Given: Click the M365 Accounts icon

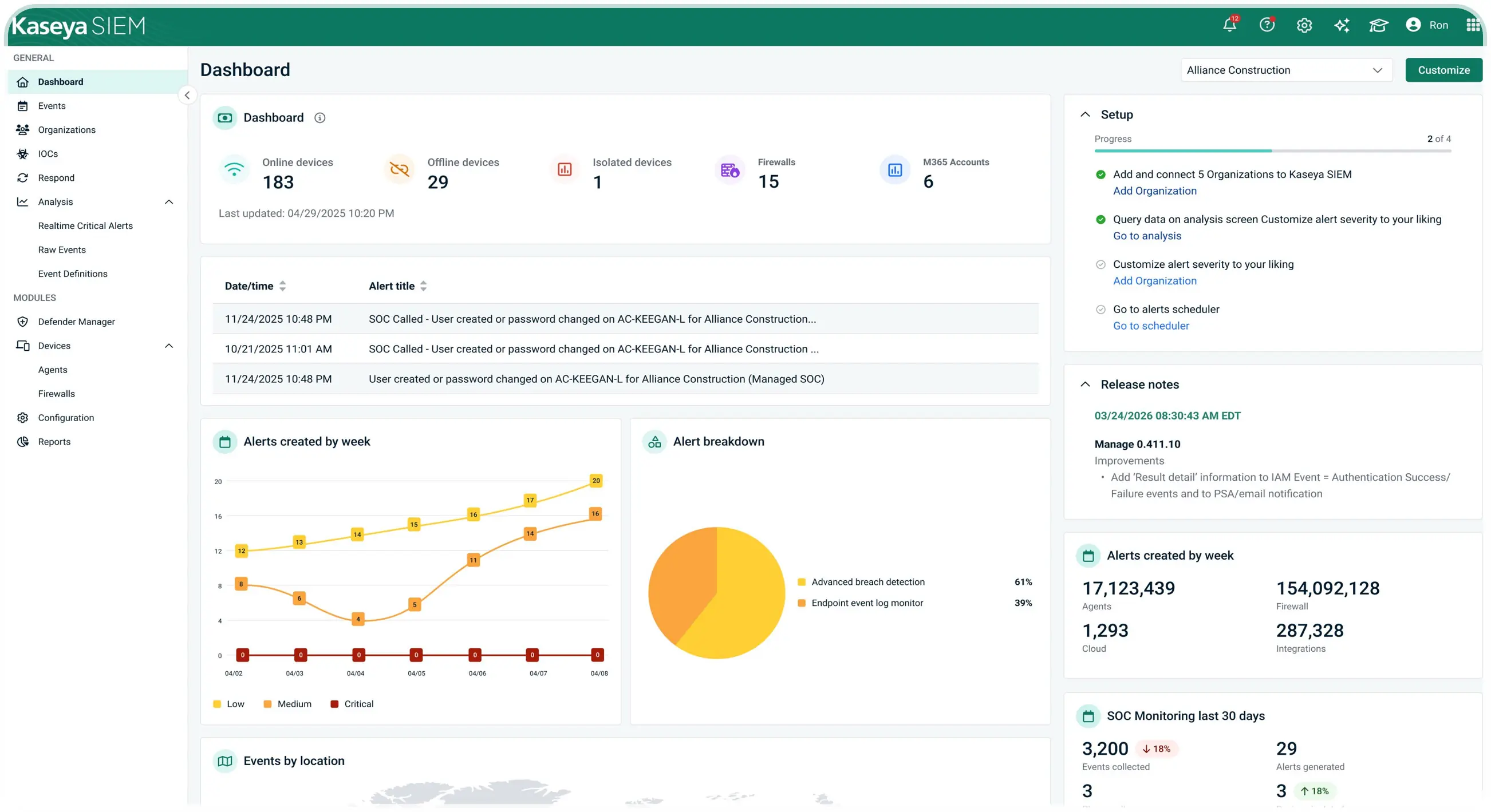Looking at the screenshot, I should pos(895,170).
